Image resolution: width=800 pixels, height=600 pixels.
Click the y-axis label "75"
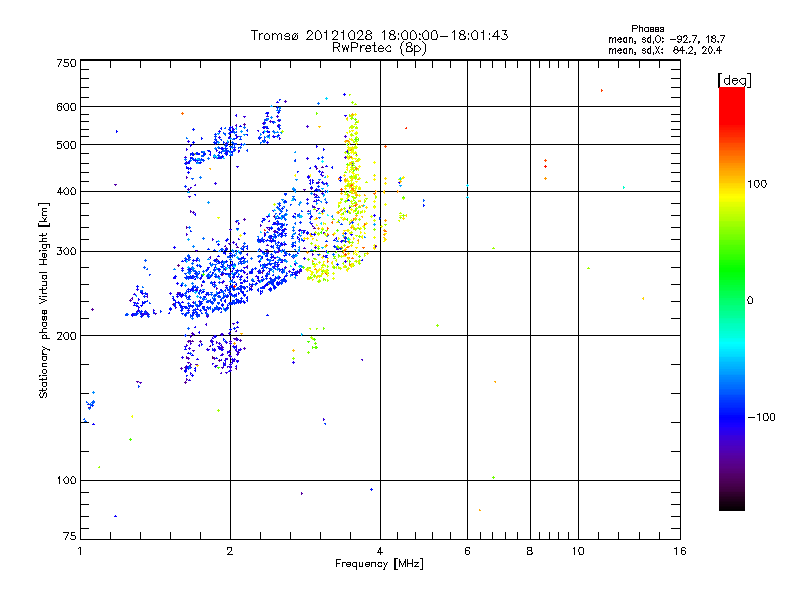click(x=70, y=536)
